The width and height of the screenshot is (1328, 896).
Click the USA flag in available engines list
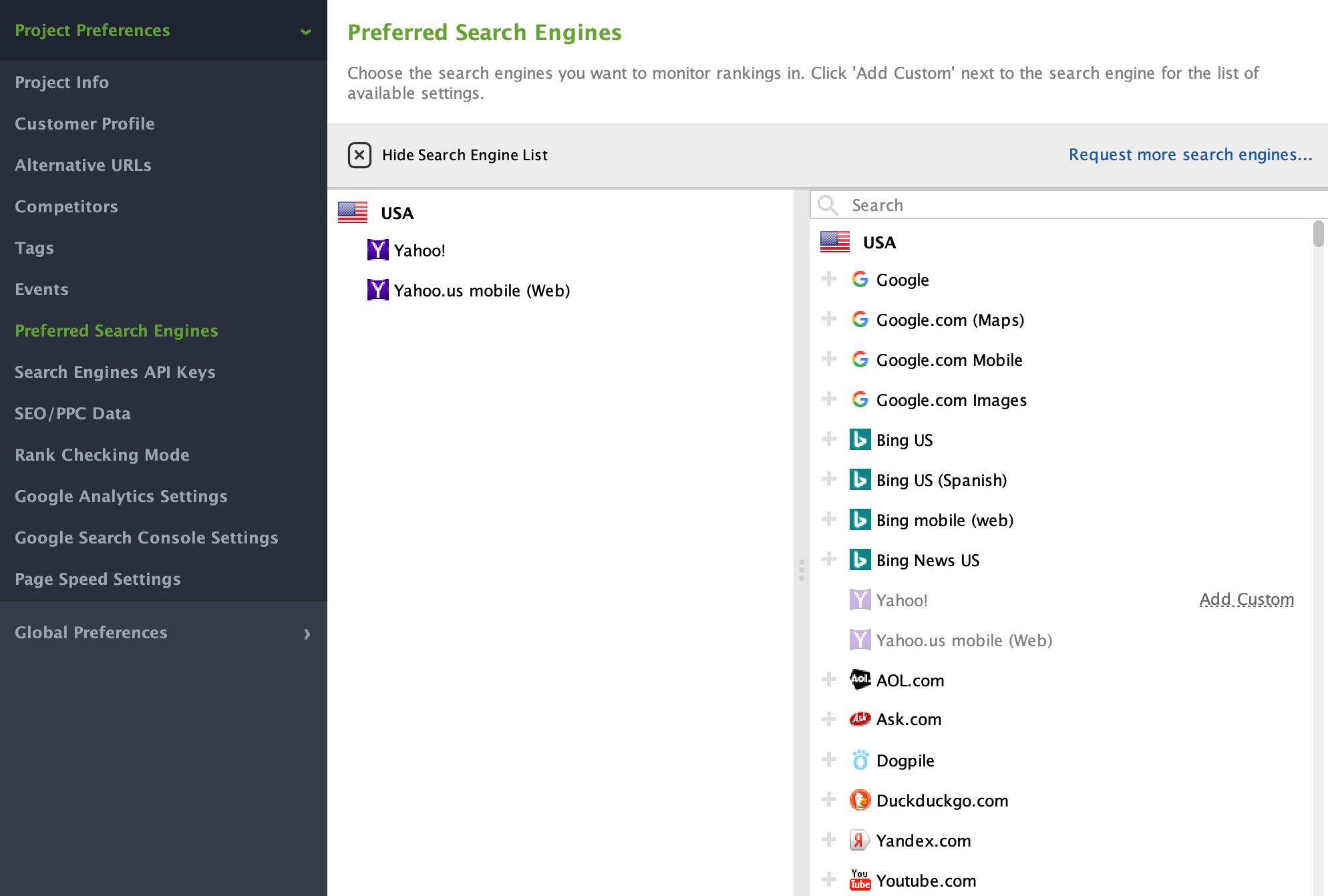[835, 242]
